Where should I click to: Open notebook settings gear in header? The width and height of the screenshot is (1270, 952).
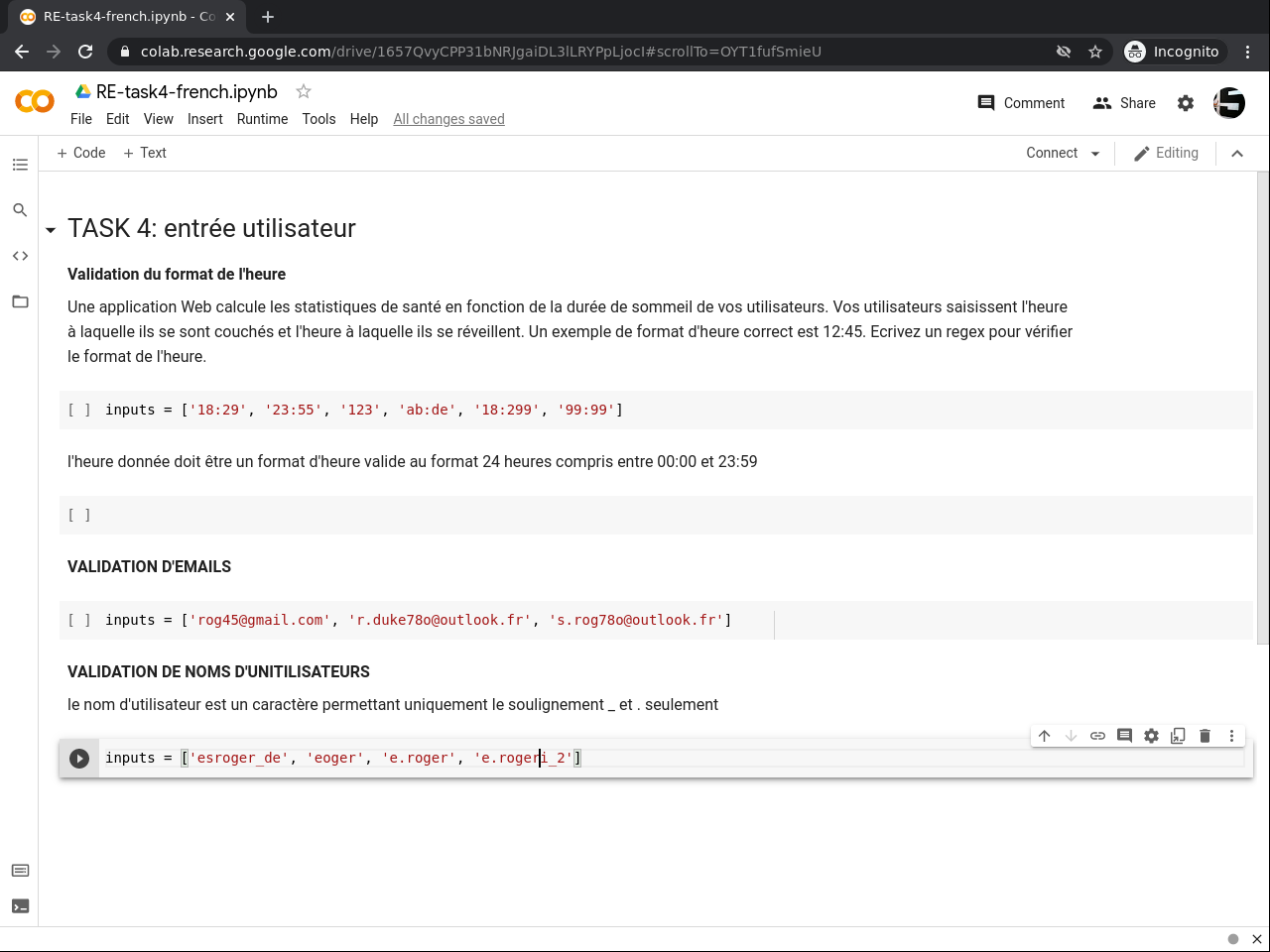coord(1186,103)
